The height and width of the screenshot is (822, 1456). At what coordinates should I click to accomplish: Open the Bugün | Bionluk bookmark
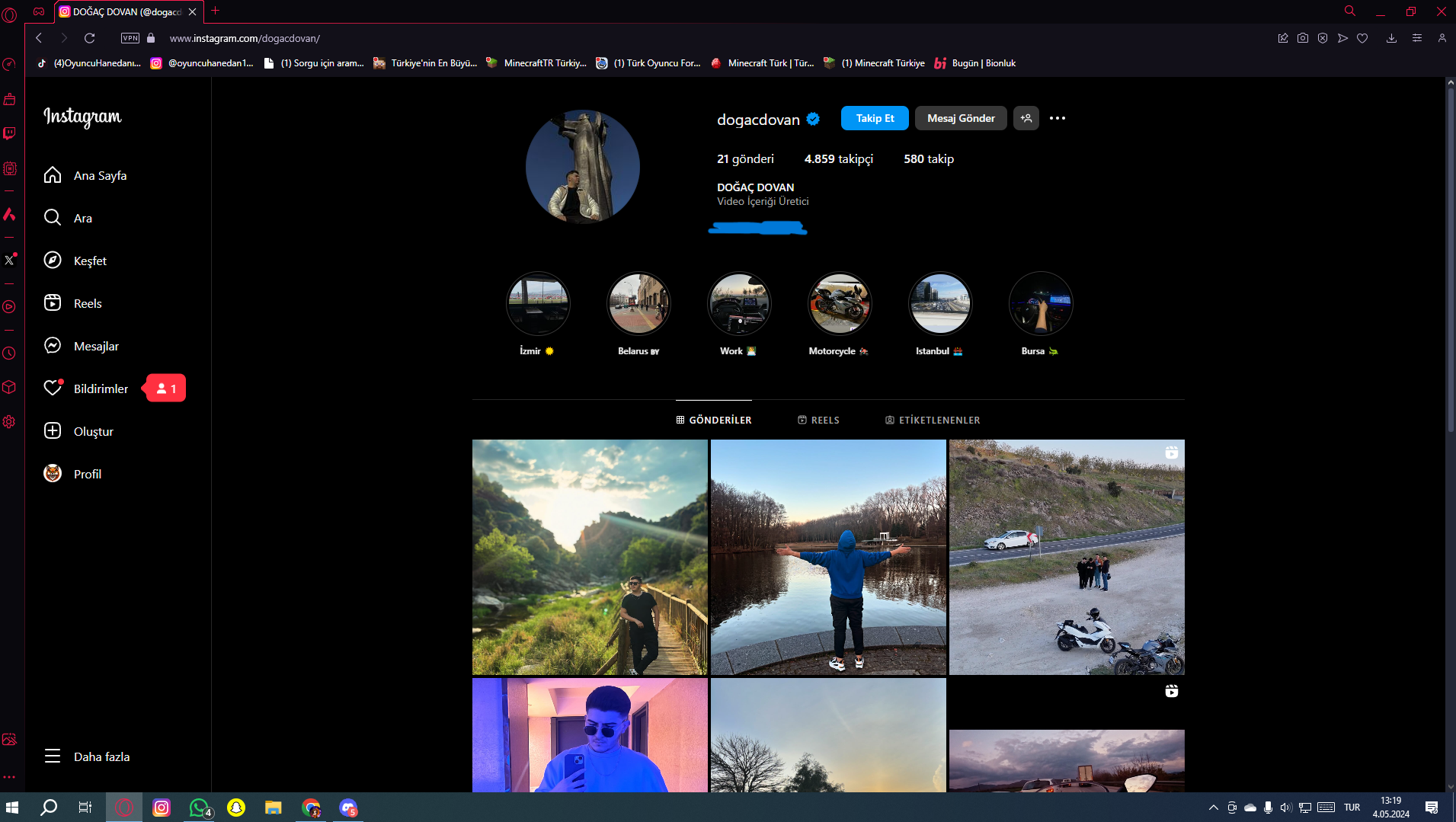975,63
